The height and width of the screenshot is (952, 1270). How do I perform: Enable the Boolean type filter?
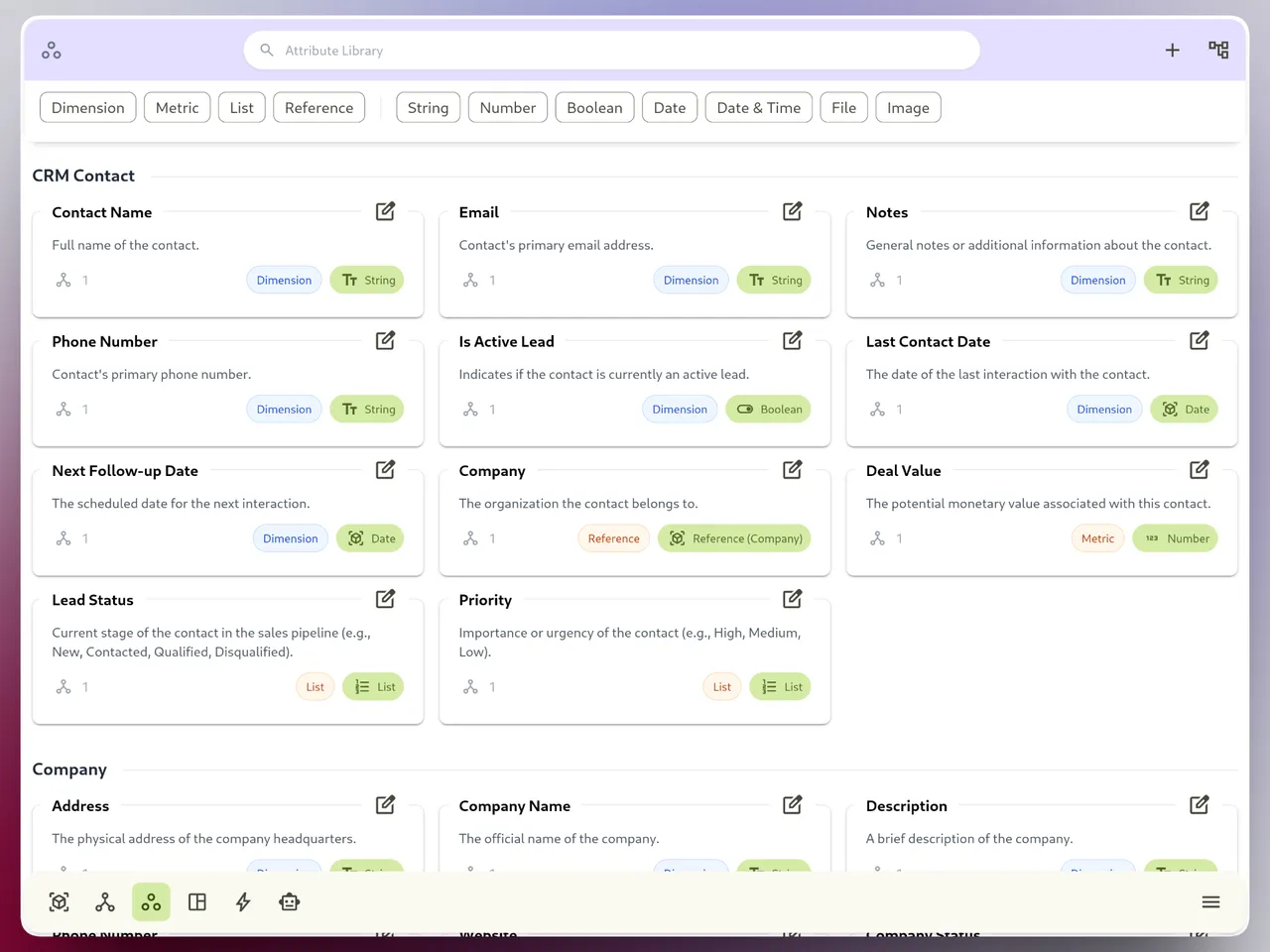click(594, 108)
